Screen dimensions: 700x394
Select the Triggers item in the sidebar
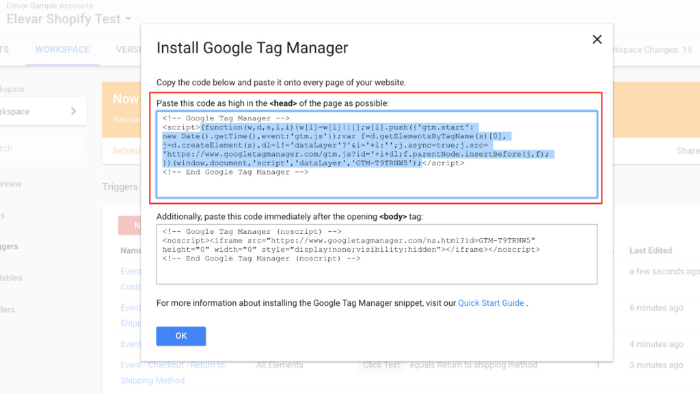pyautogui.click(x=9, y=246)
